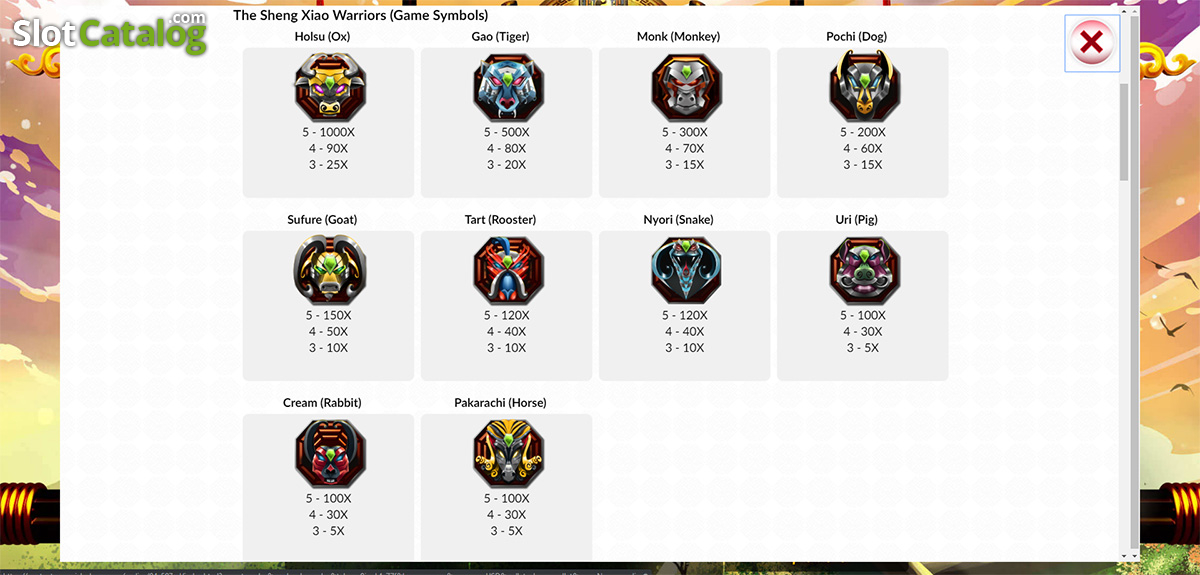Viewport: 1200px width, 575px height.
Task: Click the Cream (Rabbit) symbol icon
Action: pos(330,453)
